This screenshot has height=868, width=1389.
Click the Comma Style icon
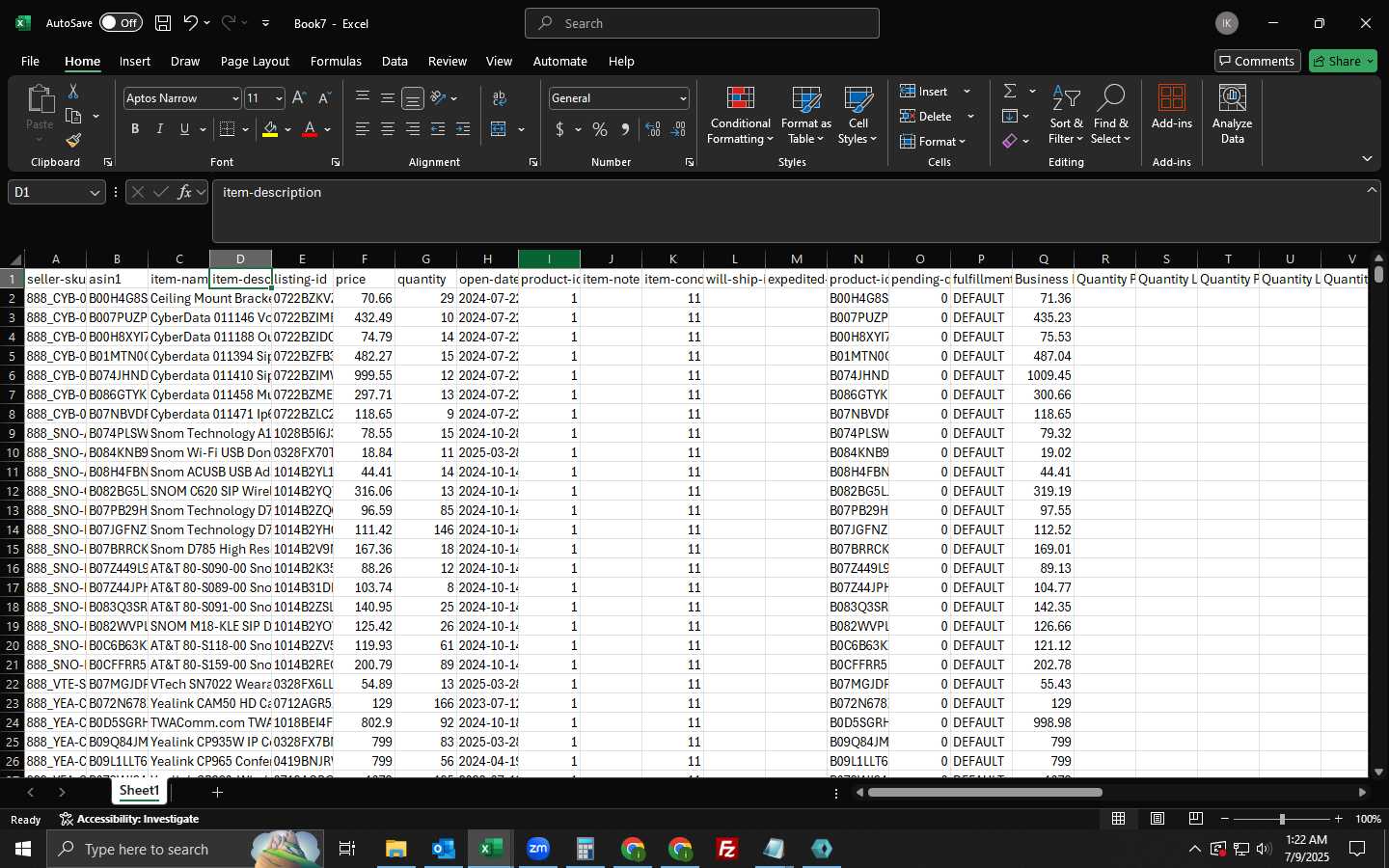point(625,129)
